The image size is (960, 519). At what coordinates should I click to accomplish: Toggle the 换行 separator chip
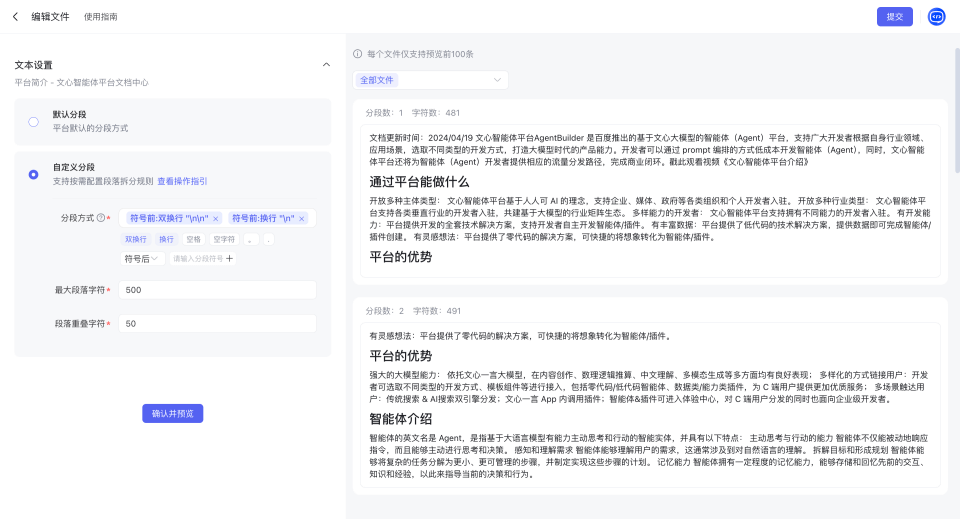(x=167, y=239)
